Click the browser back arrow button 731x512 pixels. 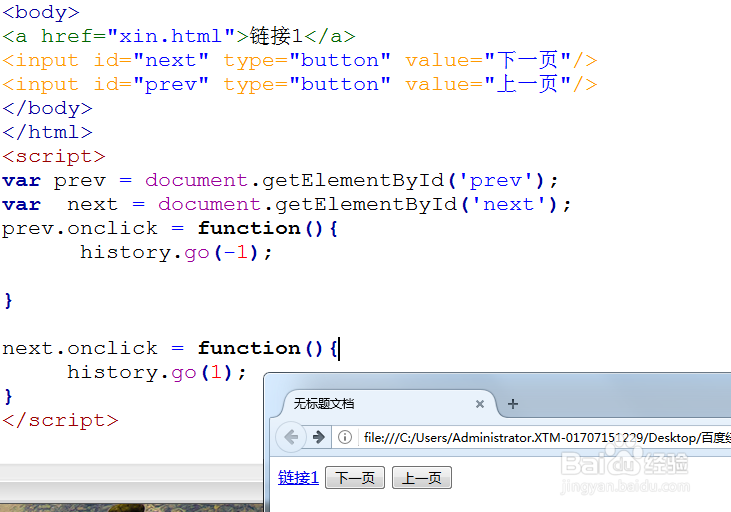291,437
